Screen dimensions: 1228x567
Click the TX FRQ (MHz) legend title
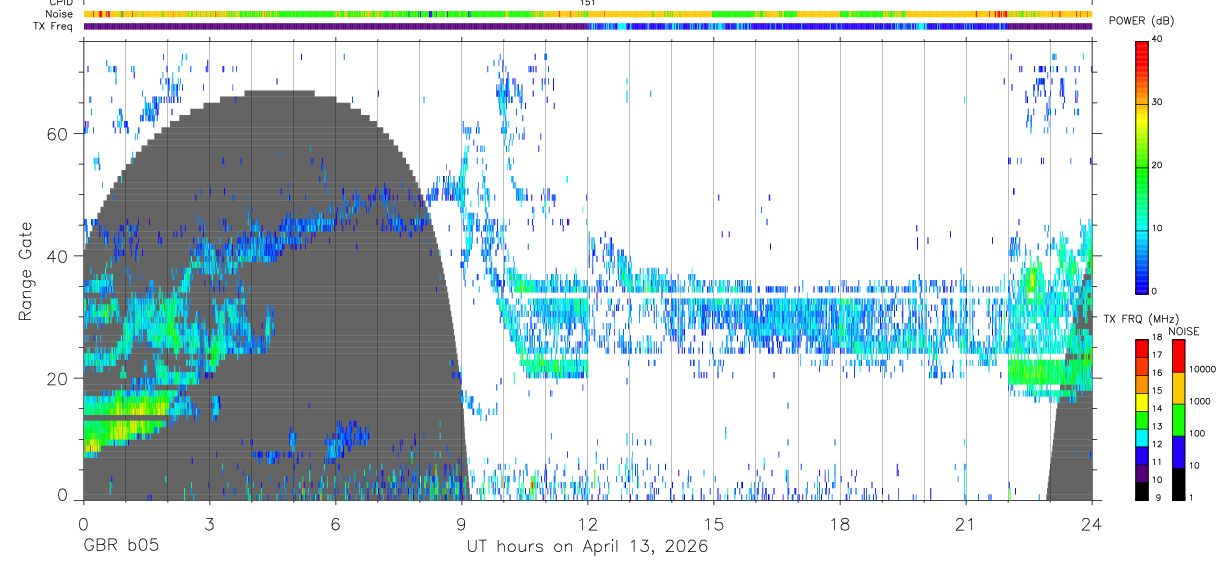1139,319
